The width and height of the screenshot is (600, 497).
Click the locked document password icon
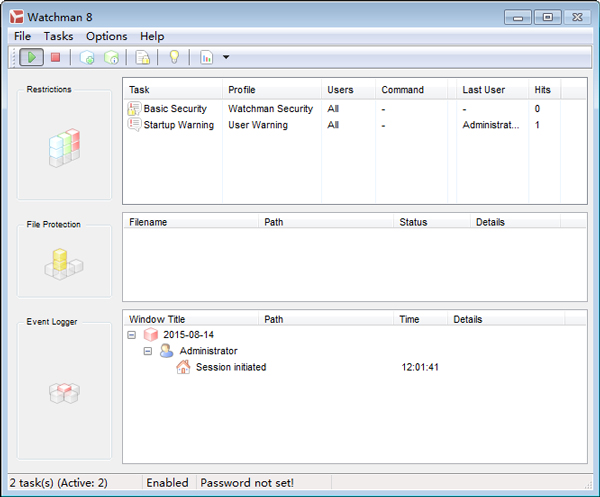[142, 57]
